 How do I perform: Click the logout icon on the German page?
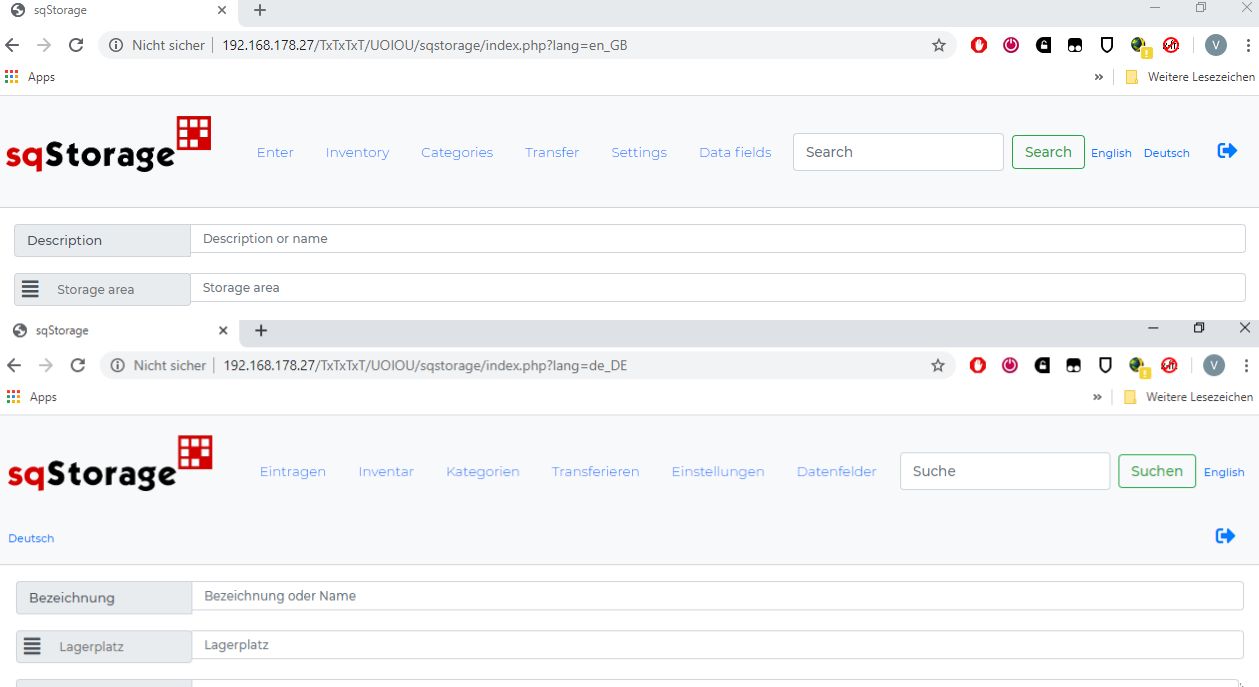click(1225, 536)
